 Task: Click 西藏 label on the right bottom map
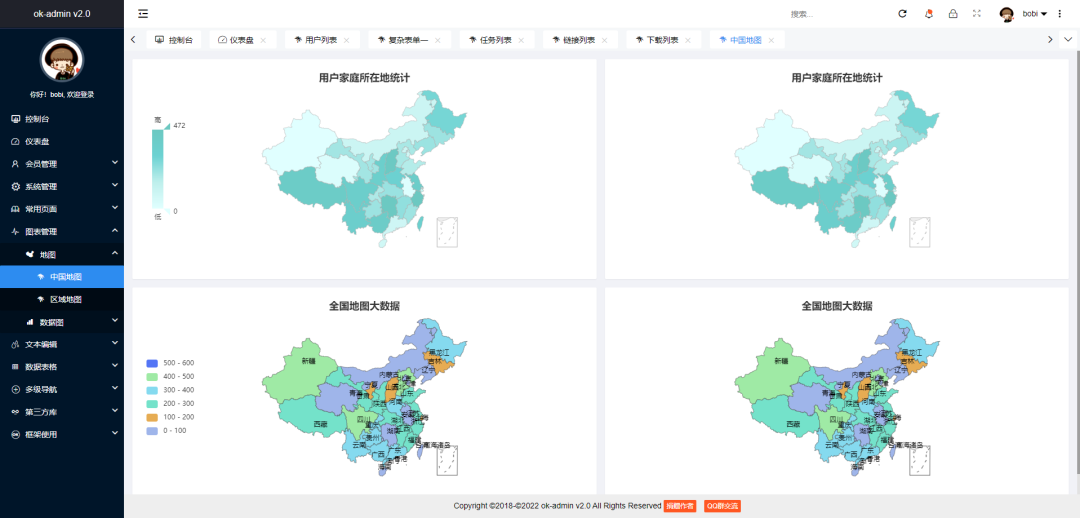[x=793, y=424]
